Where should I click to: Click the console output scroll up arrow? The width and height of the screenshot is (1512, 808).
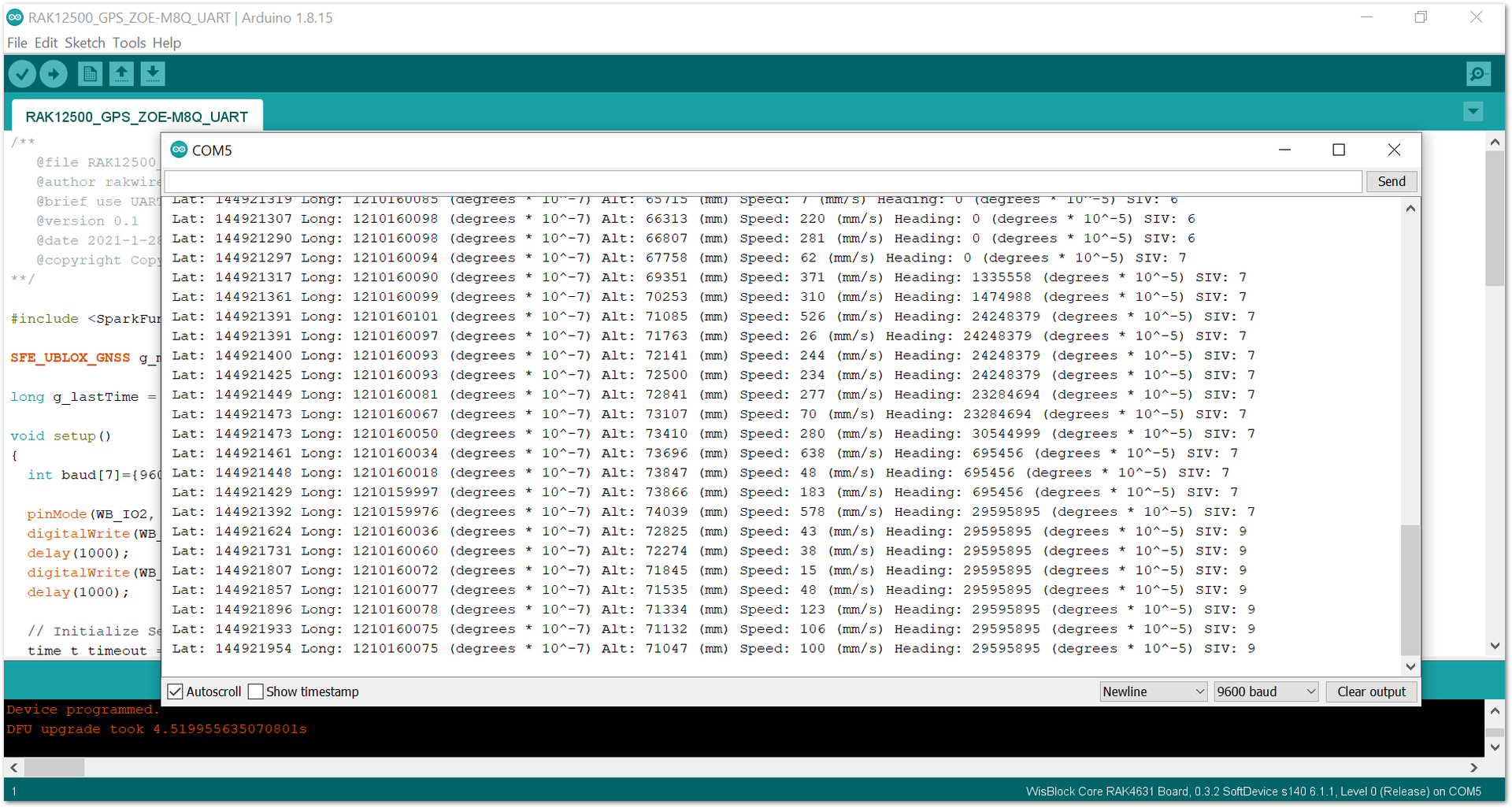(x=1495, y=710)
